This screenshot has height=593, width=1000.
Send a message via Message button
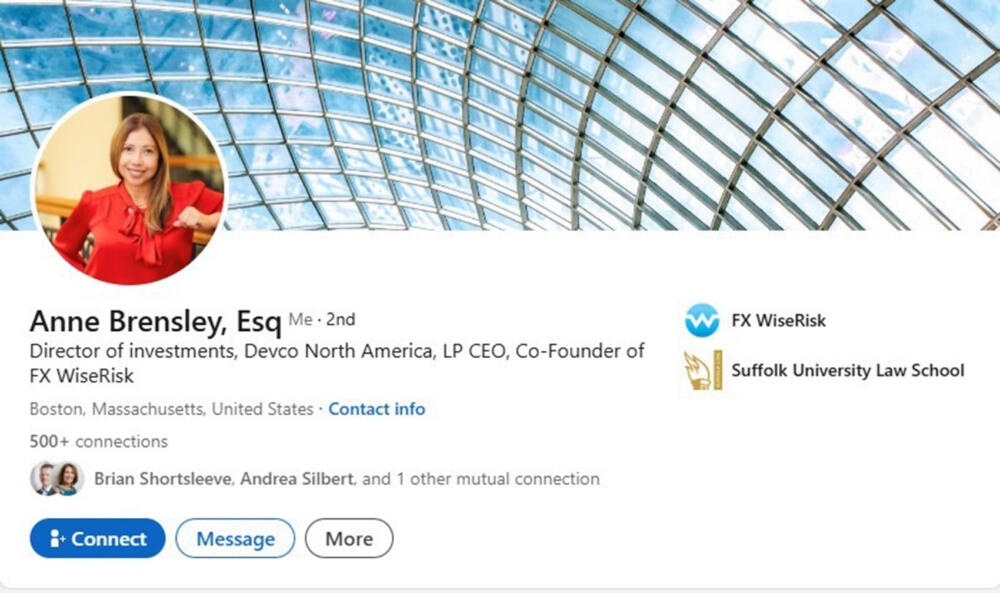pos(234,538)
